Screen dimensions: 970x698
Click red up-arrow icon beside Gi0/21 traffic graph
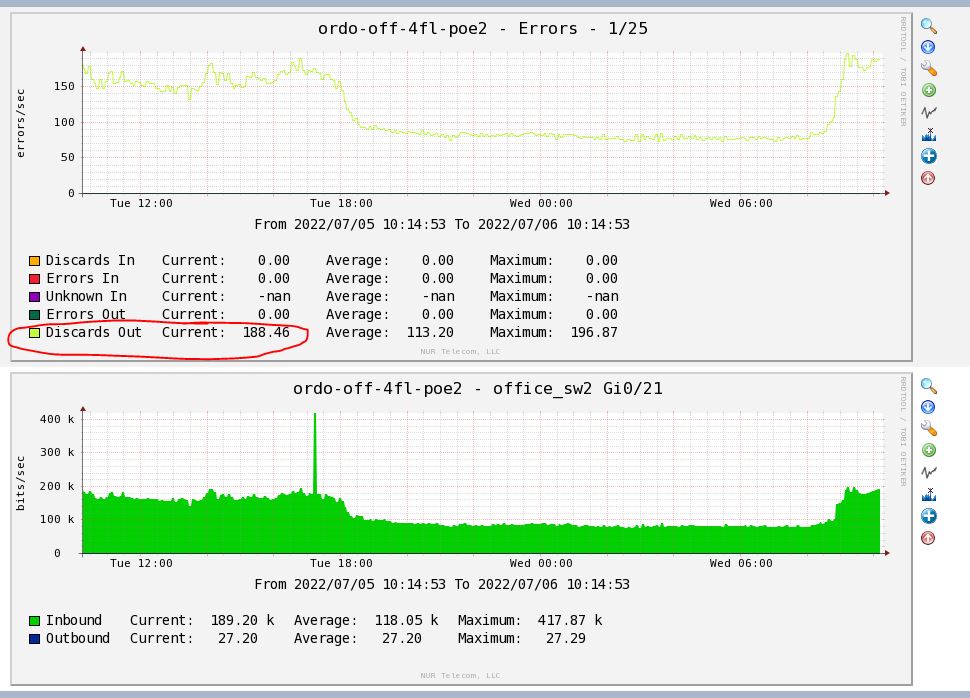928,538
